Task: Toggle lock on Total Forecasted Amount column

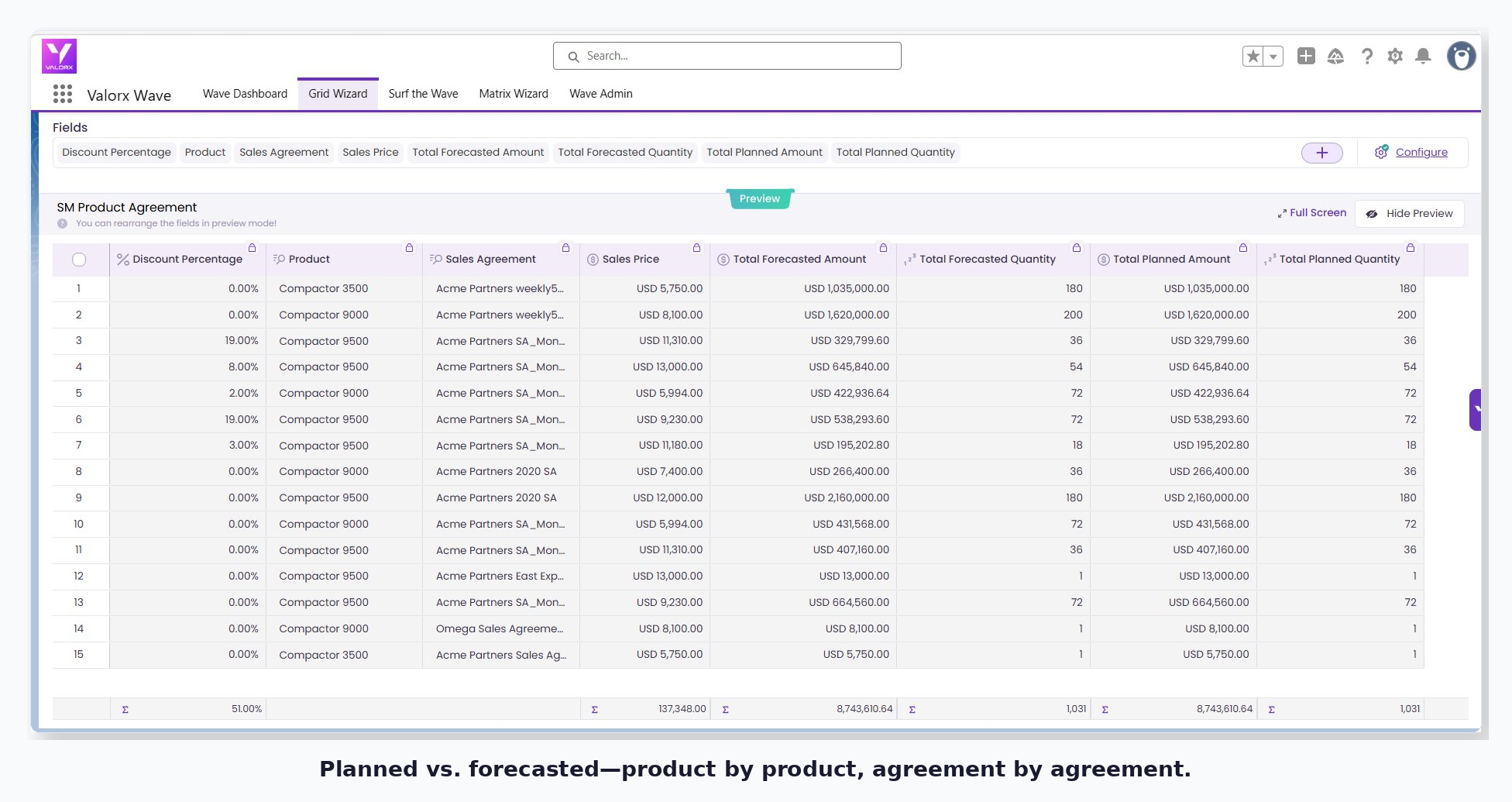Action: coord(884,248)
